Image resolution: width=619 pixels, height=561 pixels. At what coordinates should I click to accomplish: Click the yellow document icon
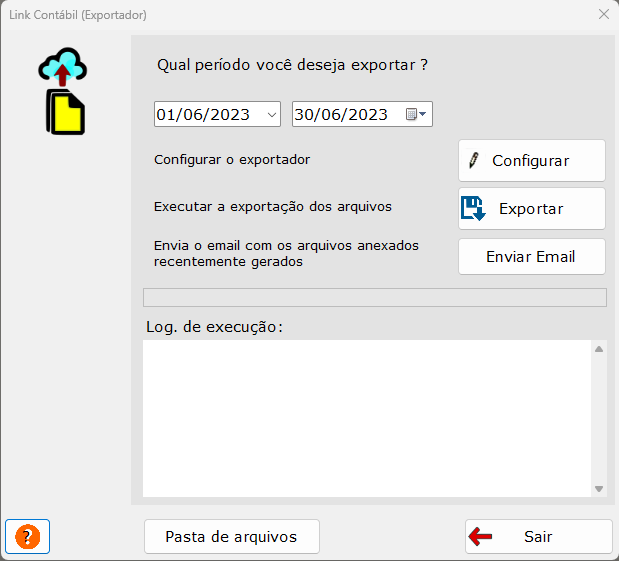click(66, 112)
